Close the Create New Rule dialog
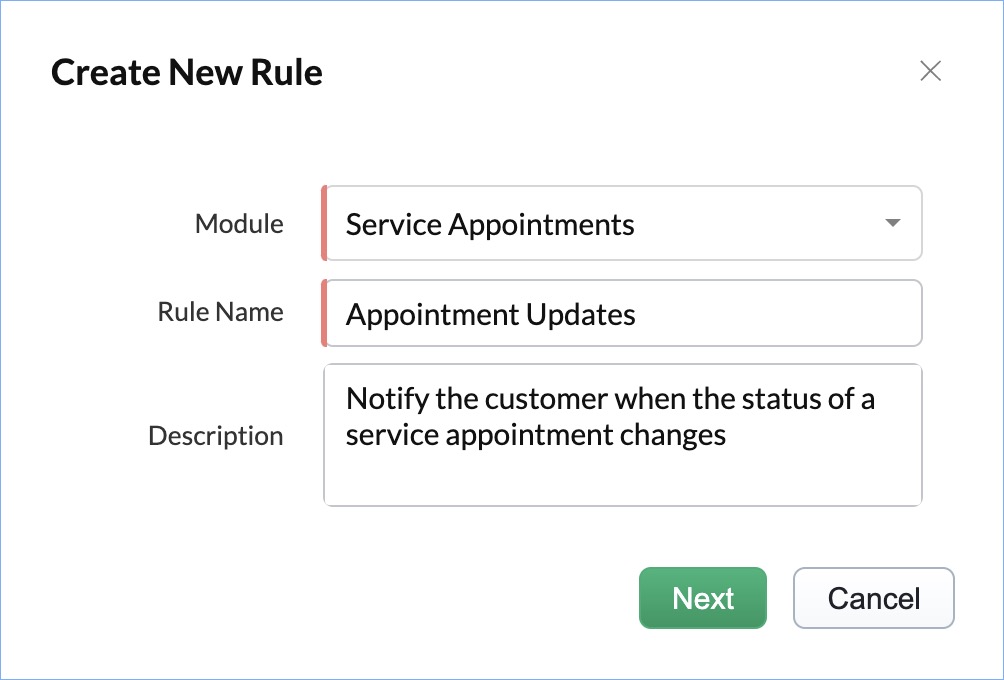Image resolution: width=1004 pixels, height=680 pixels. [930, 71]
